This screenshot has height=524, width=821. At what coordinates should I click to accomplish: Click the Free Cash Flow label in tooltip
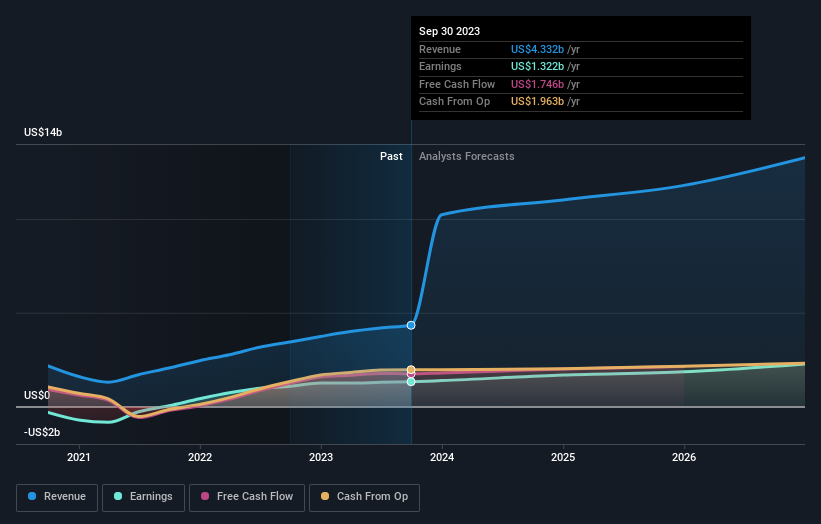457,84
